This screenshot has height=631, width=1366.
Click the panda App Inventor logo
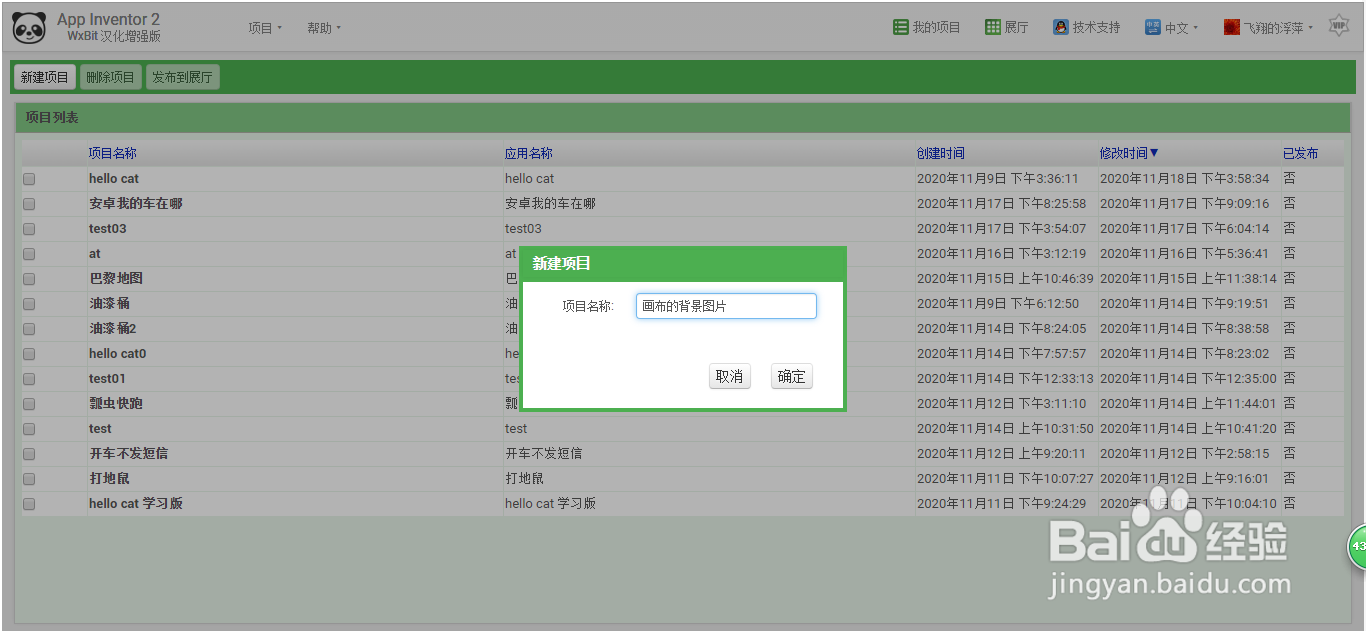pos(29,27)
